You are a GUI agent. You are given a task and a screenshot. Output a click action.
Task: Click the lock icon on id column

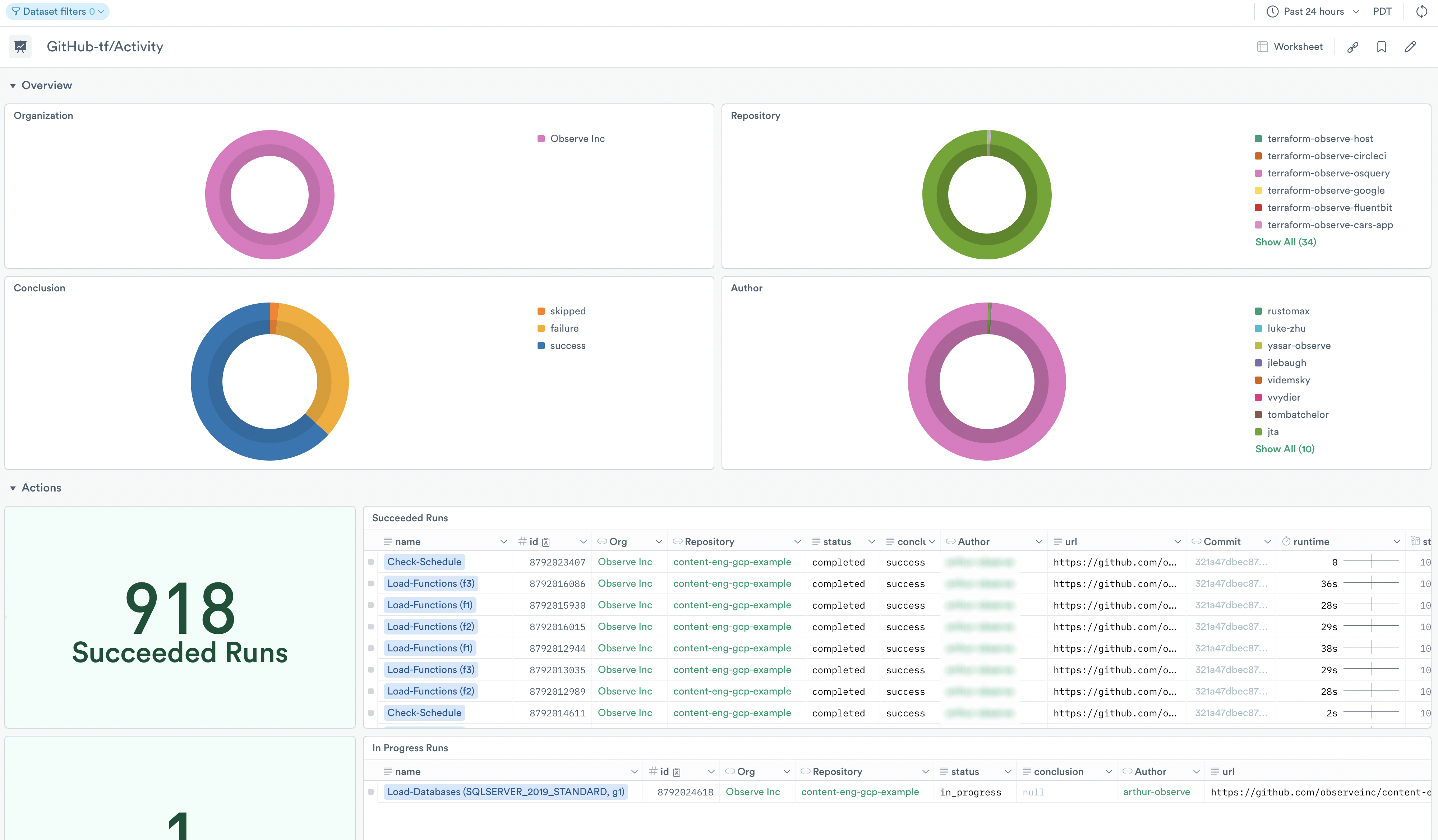point(545,542)
